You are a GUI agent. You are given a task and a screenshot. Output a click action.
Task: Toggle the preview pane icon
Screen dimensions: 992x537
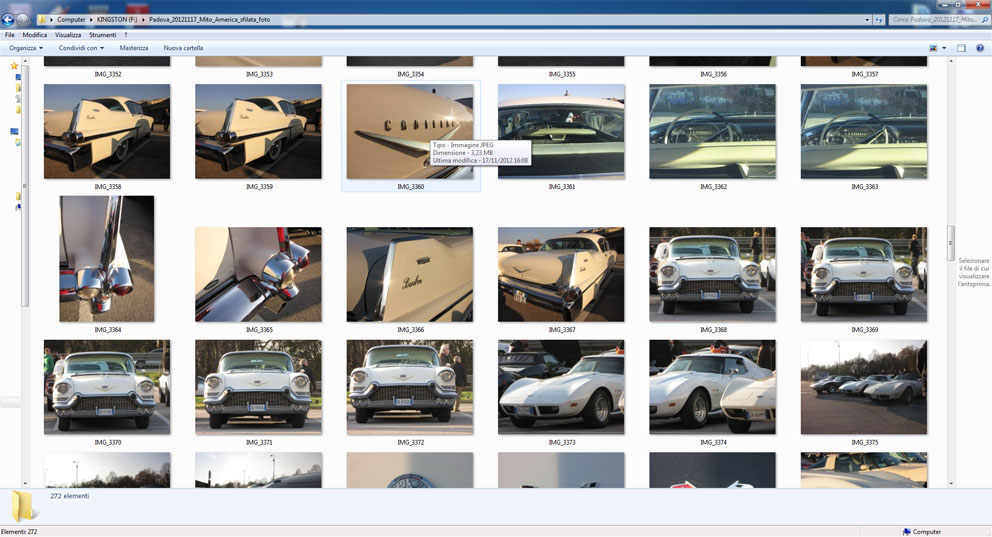tap(961, 48)
